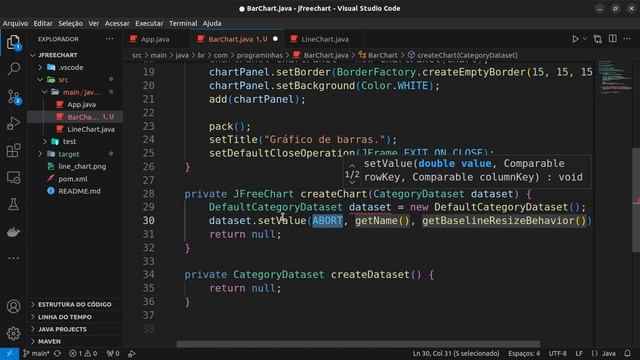Collapse the src folder

(x=40, y=80)
